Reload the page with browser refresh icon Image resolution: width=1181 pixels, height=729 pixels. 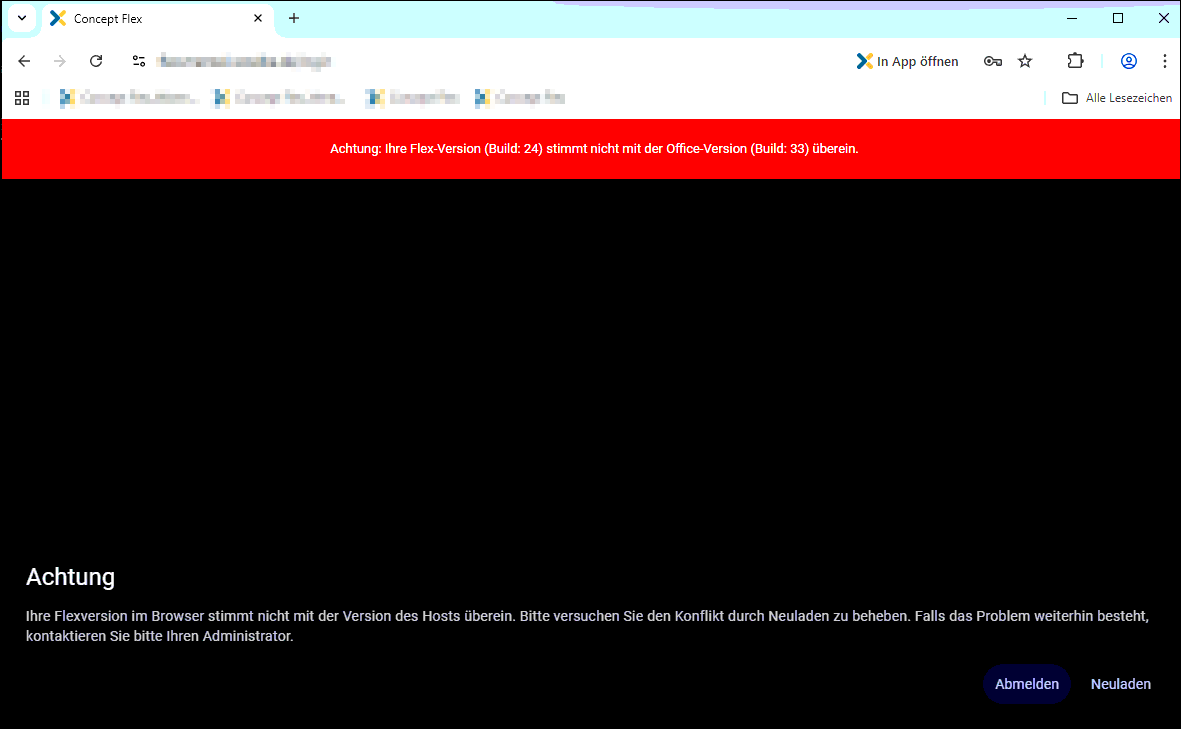(96, 61)
